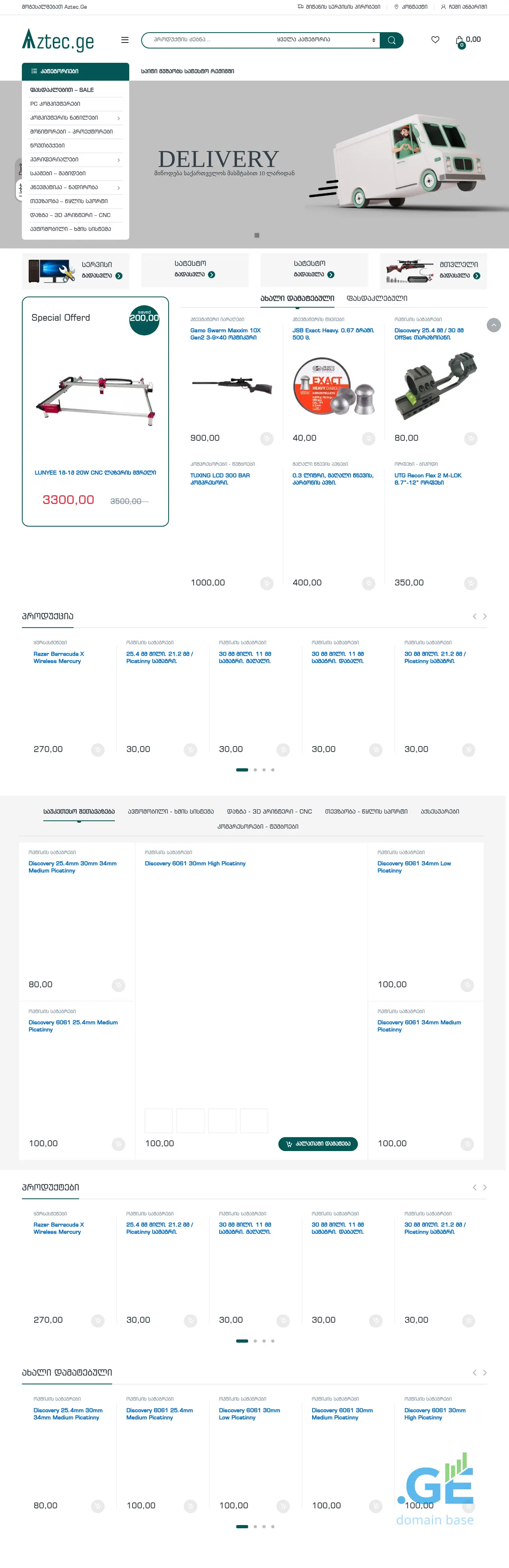The width and height of the screenshot is (509, 1568).
Task: Click the banner slide indicator dot
Action: click(257, 235)
